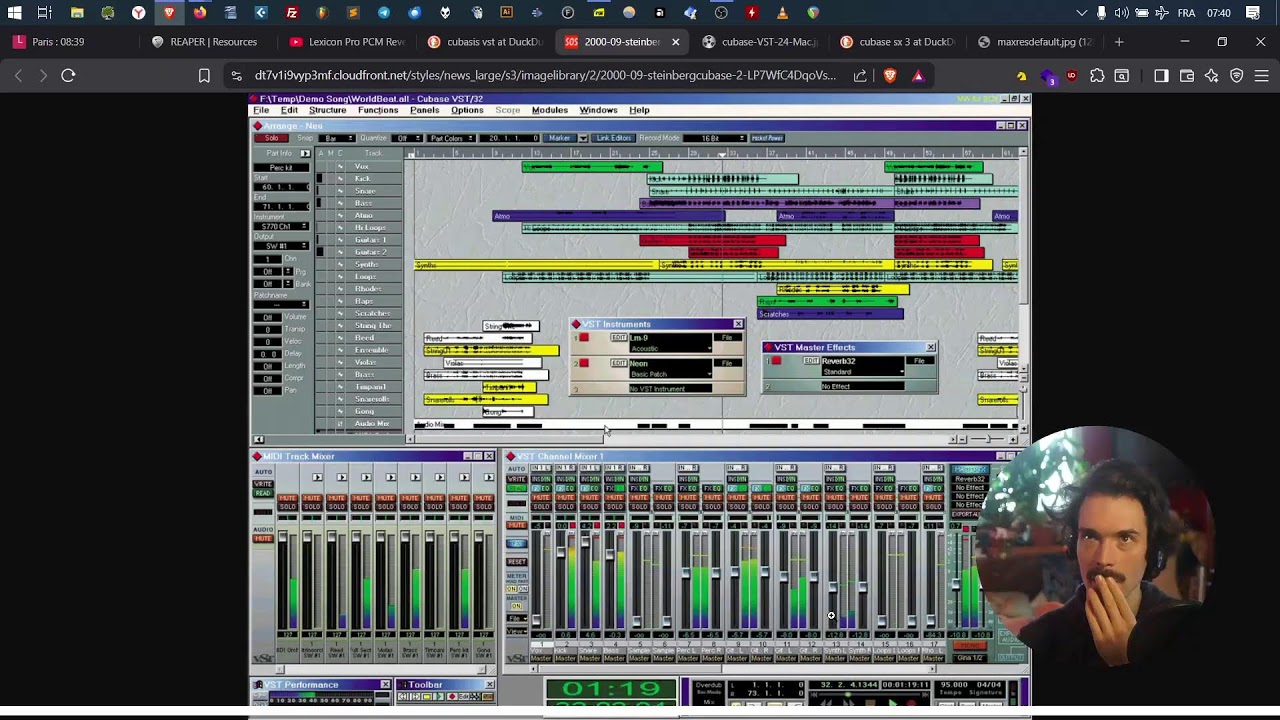Reload the page in the browser
Viewport: 1280px width, 720px height.
pyautogui.click(x=68, y=76)
